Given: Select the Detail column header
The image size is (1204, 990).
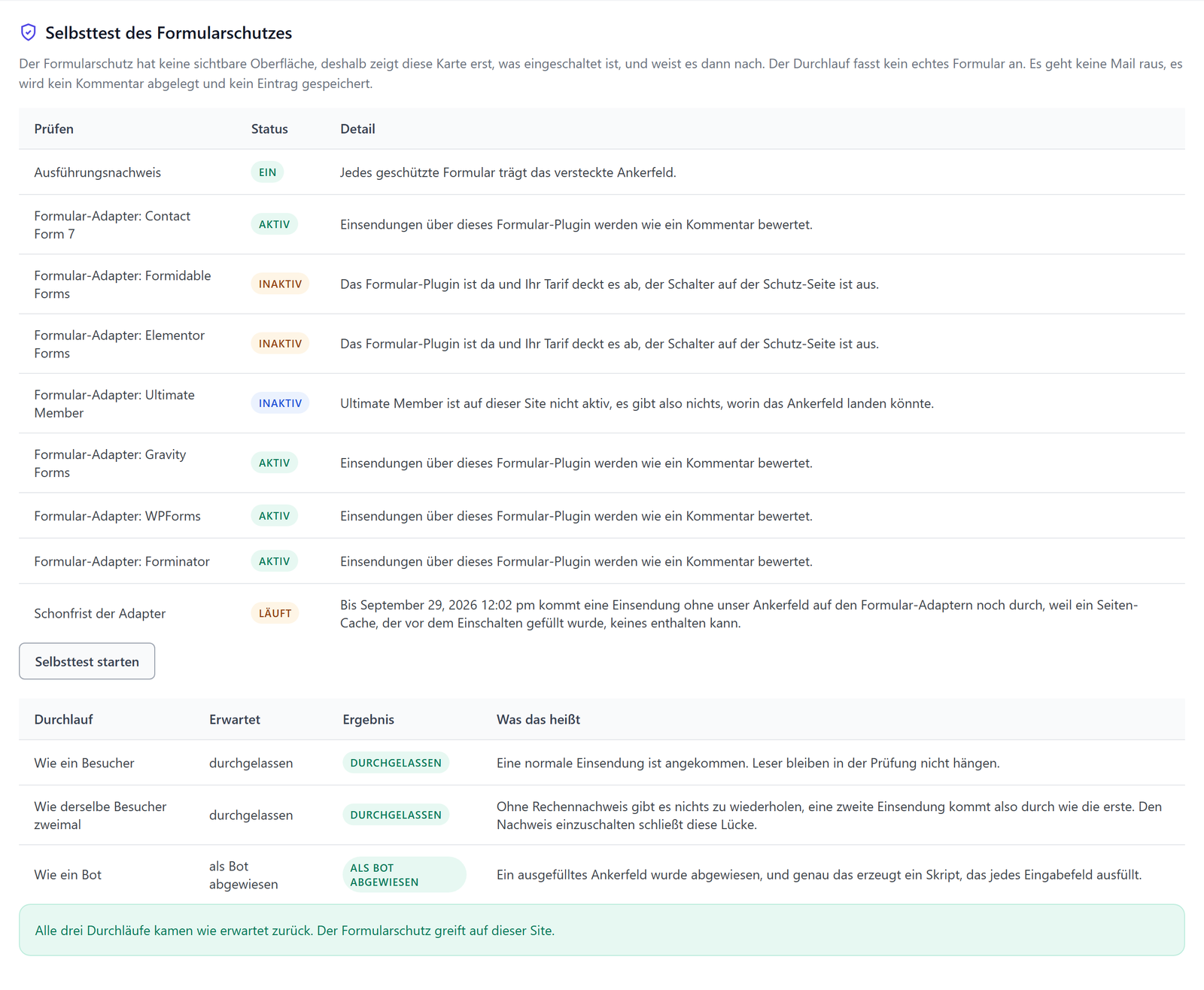Looking at the screenshot, I should click(357, 129).
